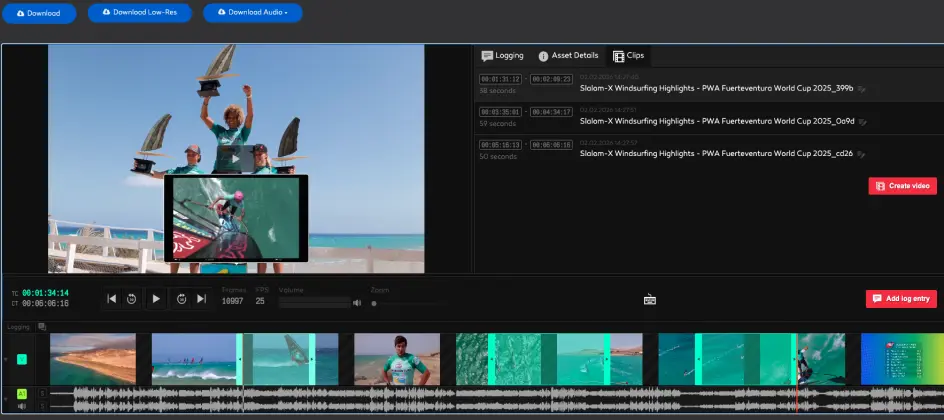This screenshot has height=420, width=944.
Task: Click the colorful results table thumbnail
Action: pos(902,359)
